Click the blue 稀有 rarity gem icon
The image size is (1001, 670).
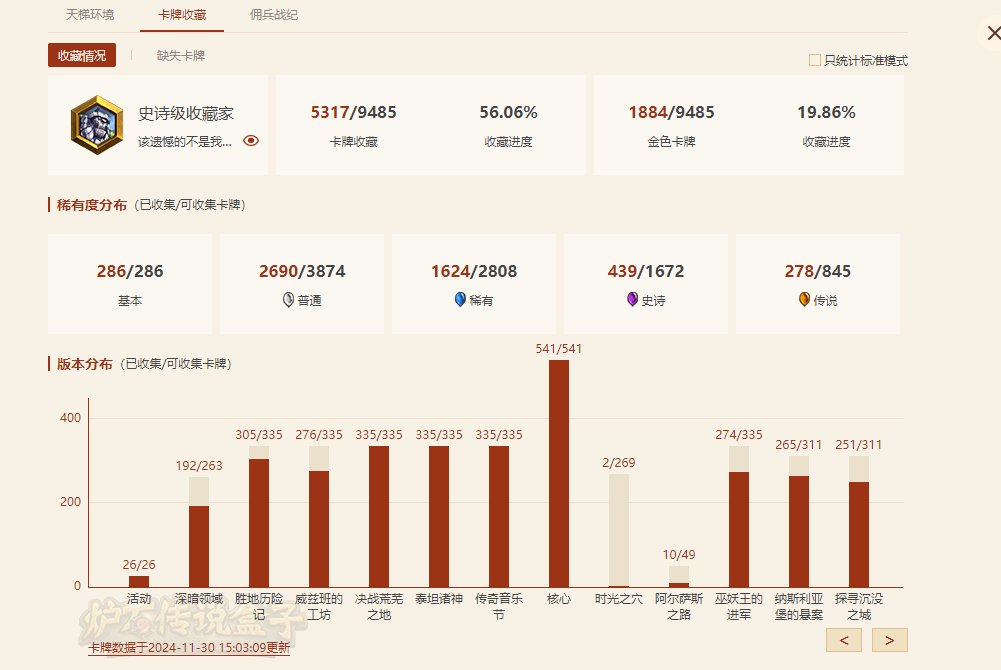click(x=460, y=299)
